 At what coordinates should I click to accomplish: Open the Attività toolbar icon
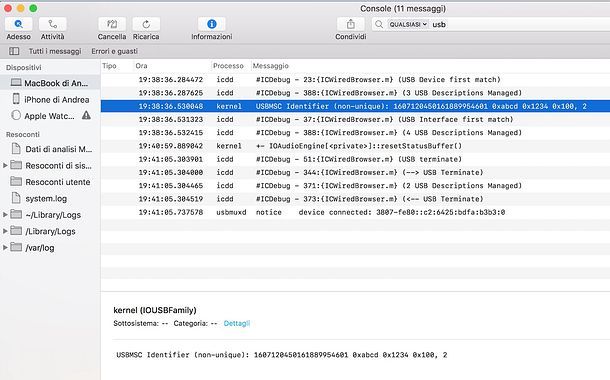tap(53, 24)
